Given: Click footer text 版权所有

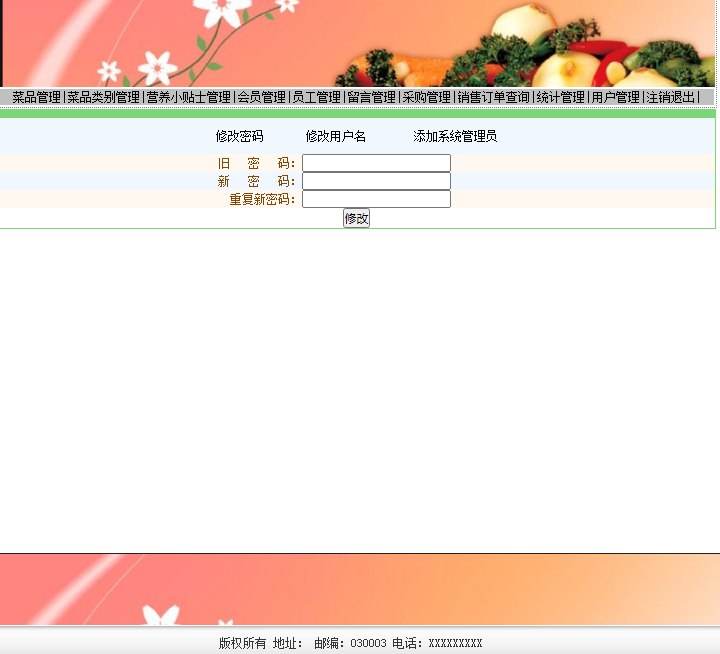Looking at the screenshot, I should coord(242,643).
